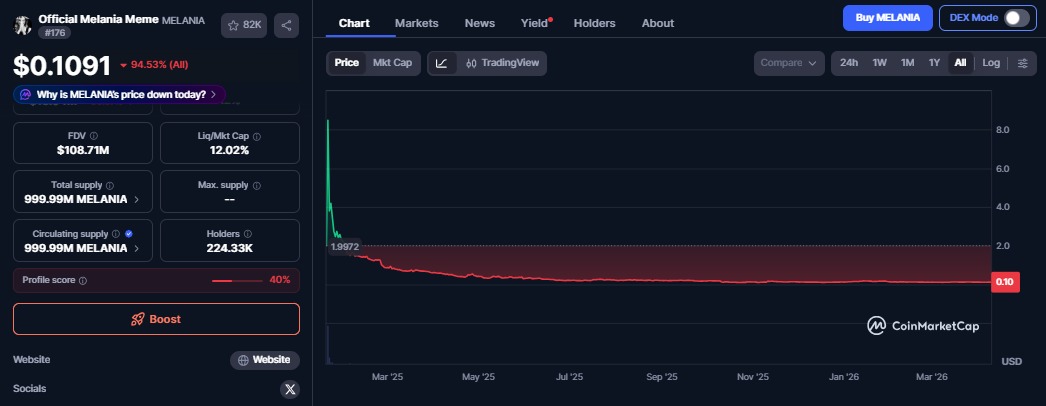Click the Nov '25 axis label
1046x406 pixels.
click(753, 377)
